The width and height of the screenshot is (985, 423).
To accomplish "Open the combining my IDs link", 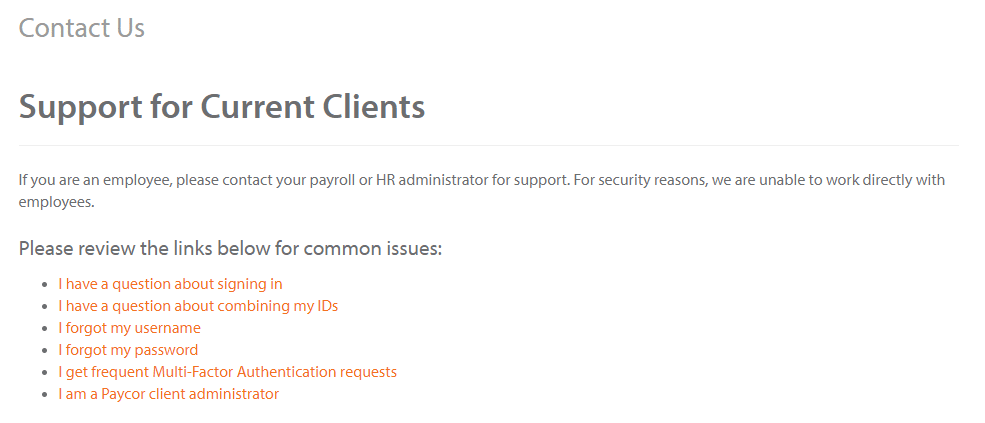I will tap(198, 306).
